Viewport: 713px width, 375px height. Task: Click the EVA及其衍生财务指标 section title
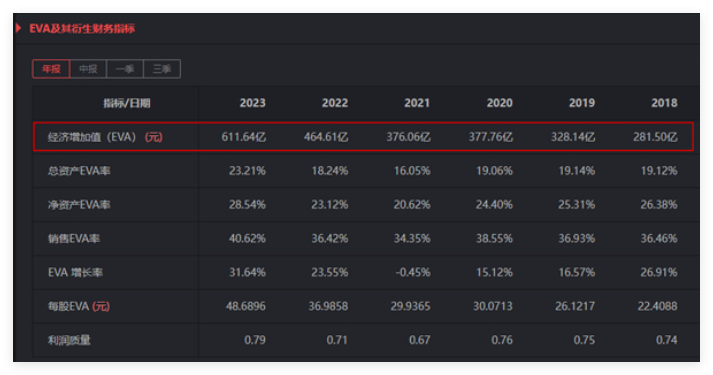click(x=82, y=29)
